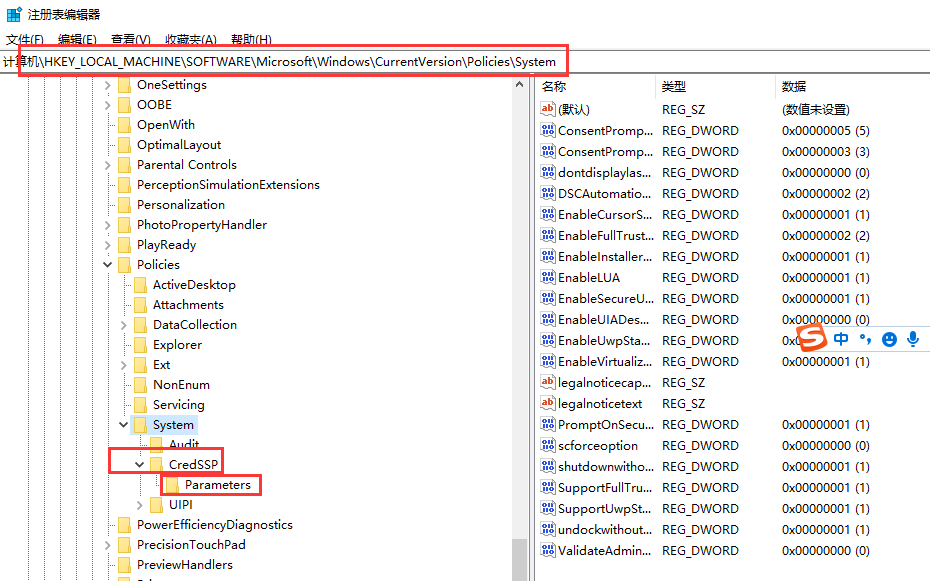
Task: Expand the DataCollection tree node
Action: coord(124,325)
